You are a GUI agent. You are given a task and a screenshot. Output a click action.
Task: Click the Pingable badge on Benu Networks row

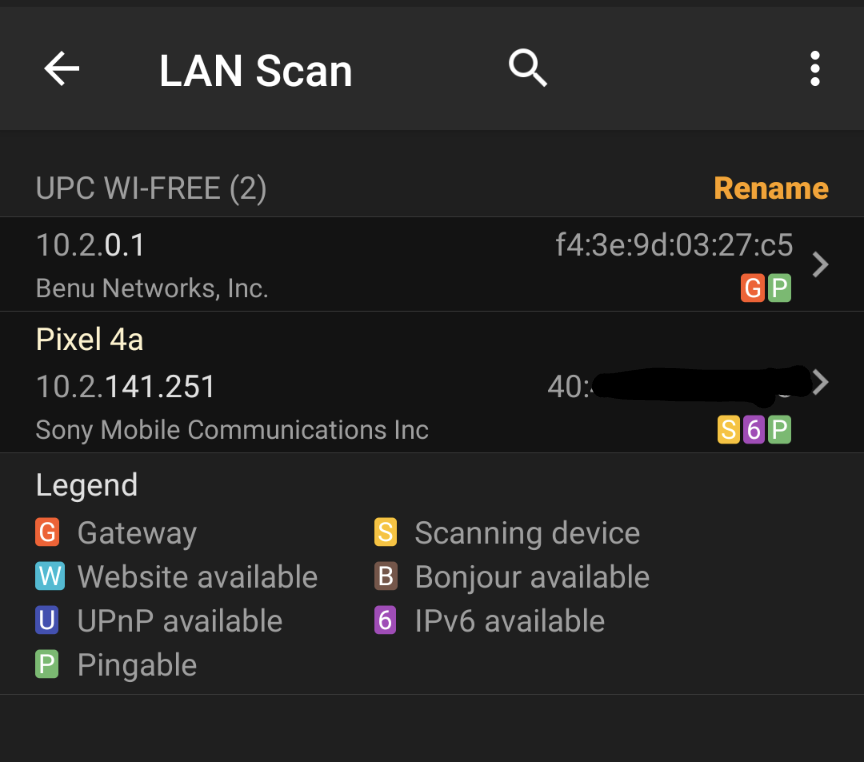pos(779,288)
